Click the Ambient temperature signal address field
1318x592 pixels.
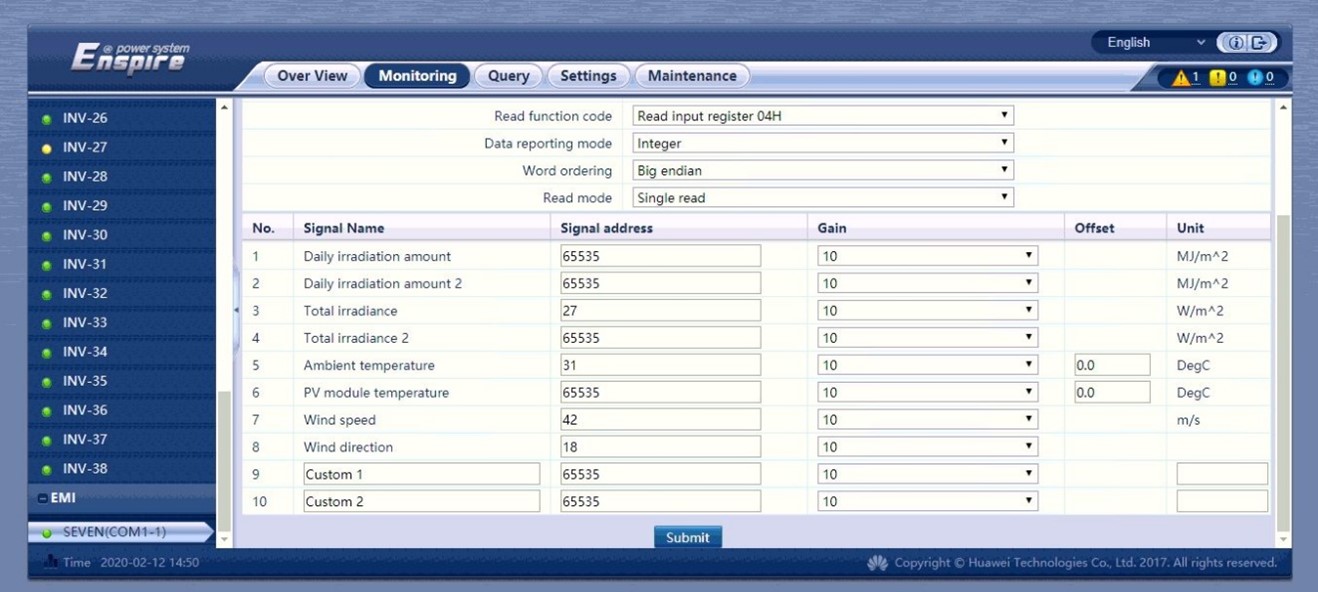pyautogui.click(x=661, y=366)
